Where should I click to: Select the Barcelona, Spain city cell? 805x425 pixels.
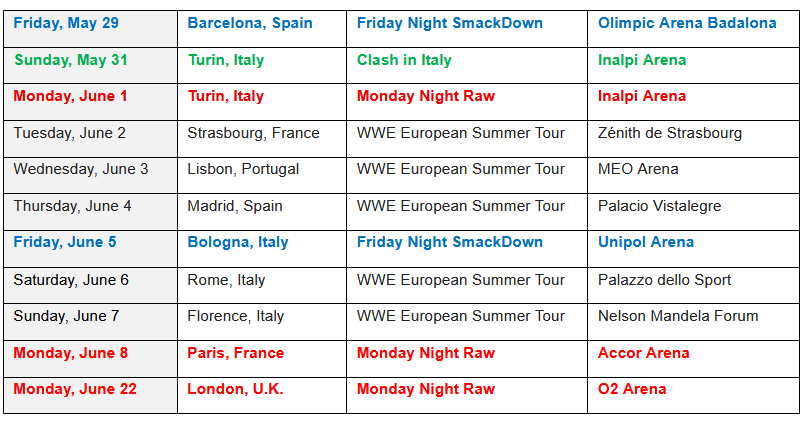click(250, 23)
